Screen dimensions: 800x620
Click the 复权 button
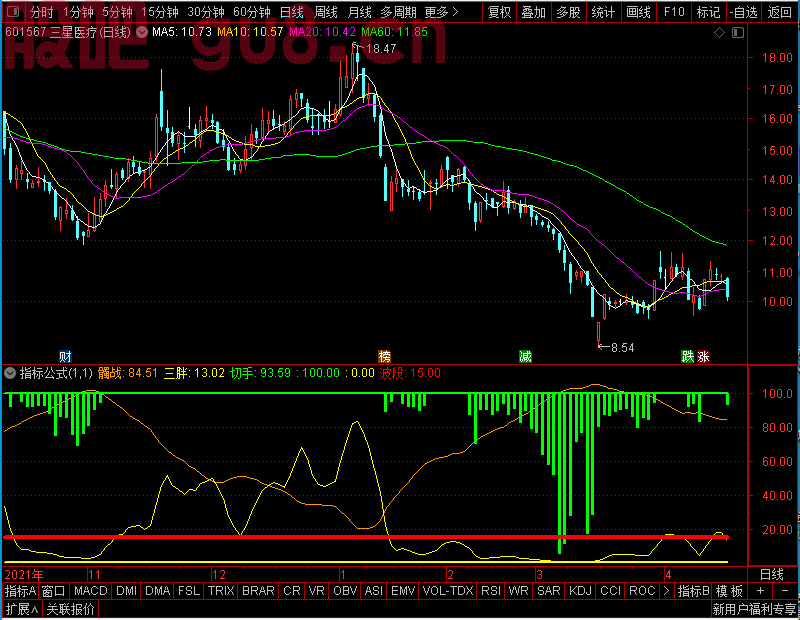pyautogui.click(x=499, y=12)
